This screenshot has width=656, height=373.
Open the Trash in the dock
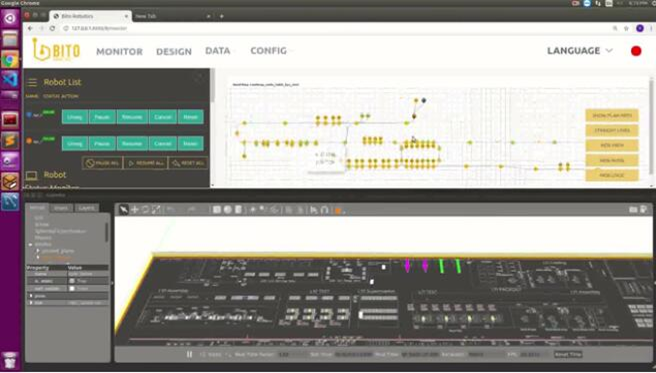(10, 360)
